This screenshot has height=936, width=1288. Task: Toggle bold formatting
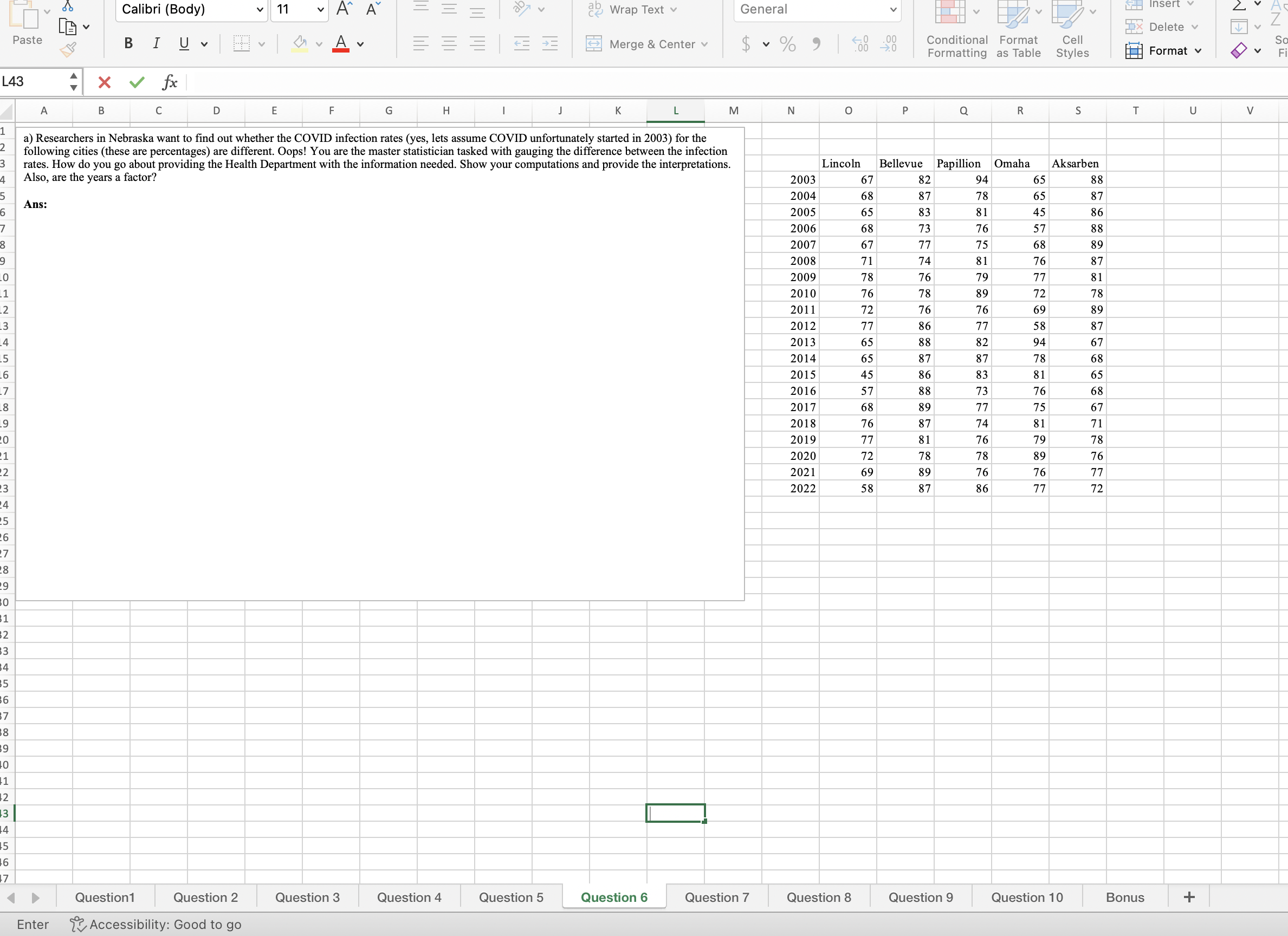tap(128, 44)
